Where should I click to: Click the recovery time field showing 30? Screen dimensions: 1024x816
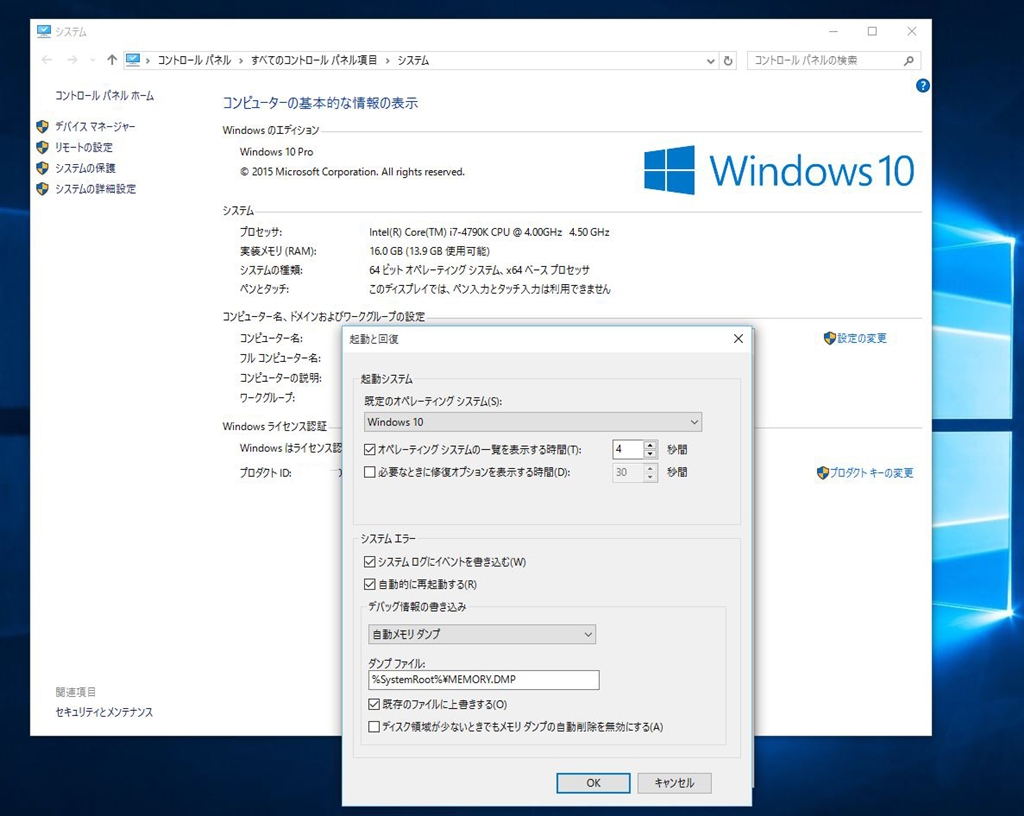click(628, 472)
